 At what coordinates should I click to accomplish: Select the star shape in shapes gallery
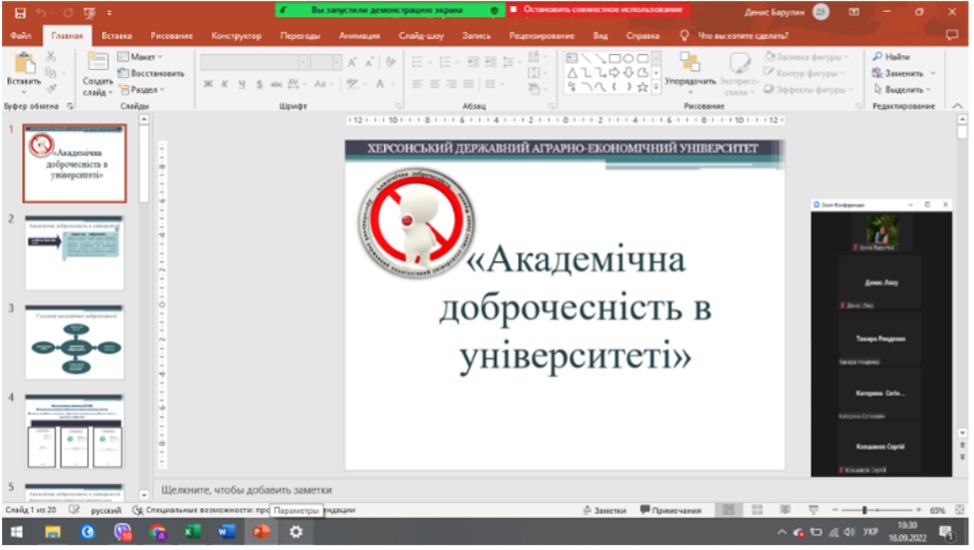pyautogui.click(x=642, y=87)
